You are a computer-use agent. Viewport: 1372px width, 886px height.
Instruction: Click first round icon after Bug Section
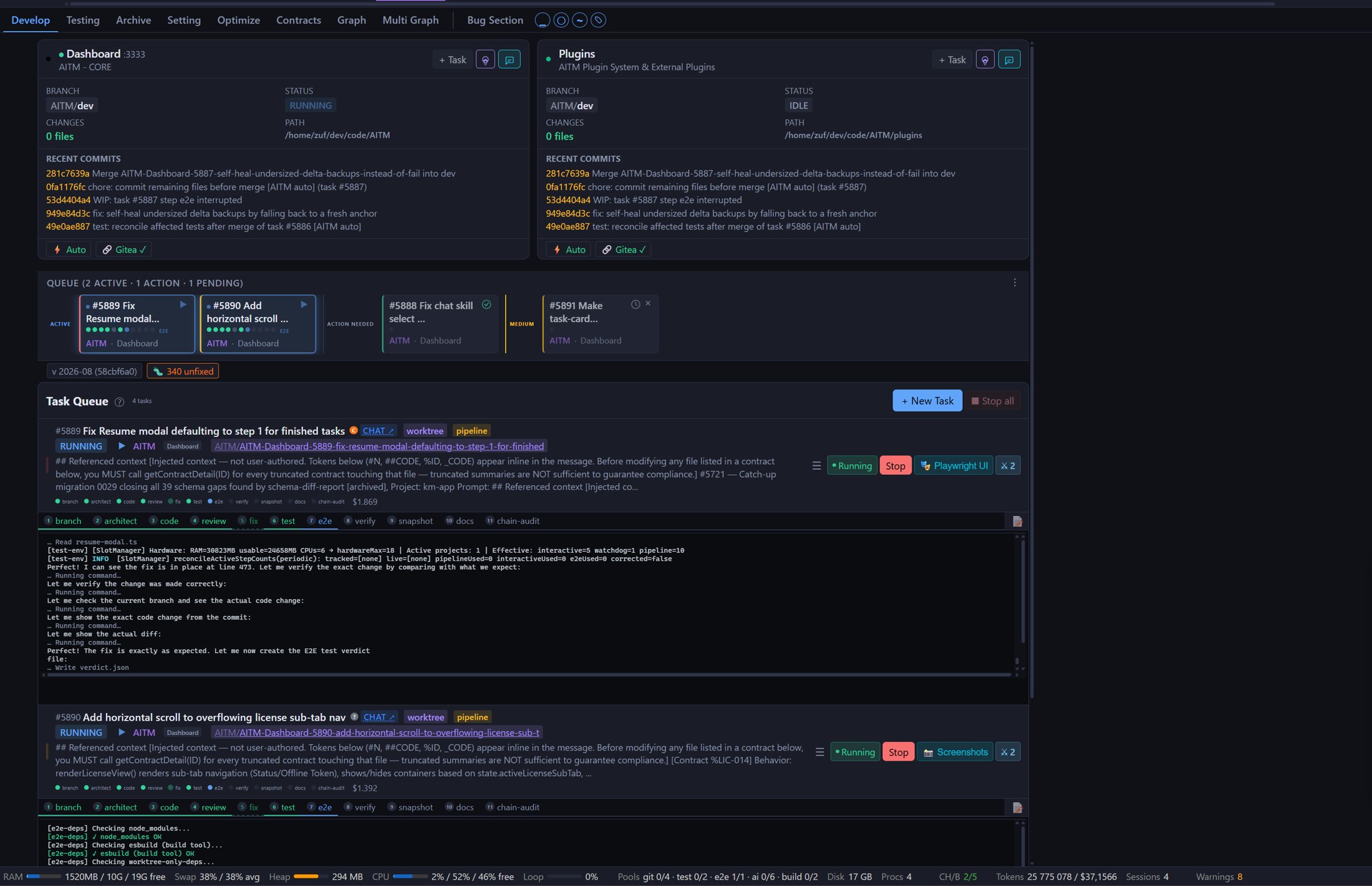[543, 21]
